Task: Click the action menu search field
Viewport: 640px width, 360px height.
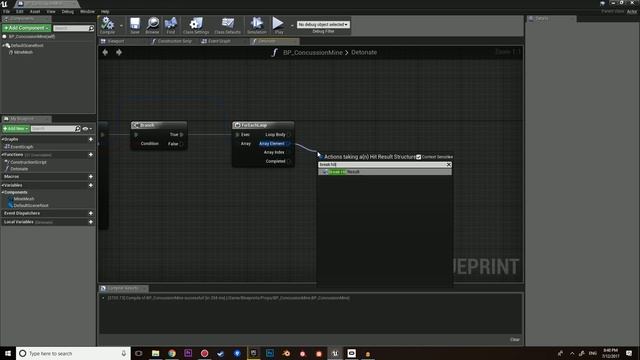Action: [382, 164]
